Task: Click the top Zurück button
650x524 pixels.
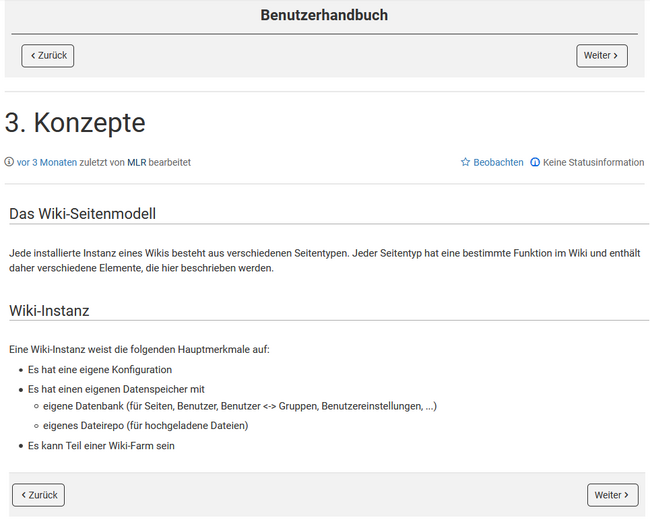Action: coord(48,56)
